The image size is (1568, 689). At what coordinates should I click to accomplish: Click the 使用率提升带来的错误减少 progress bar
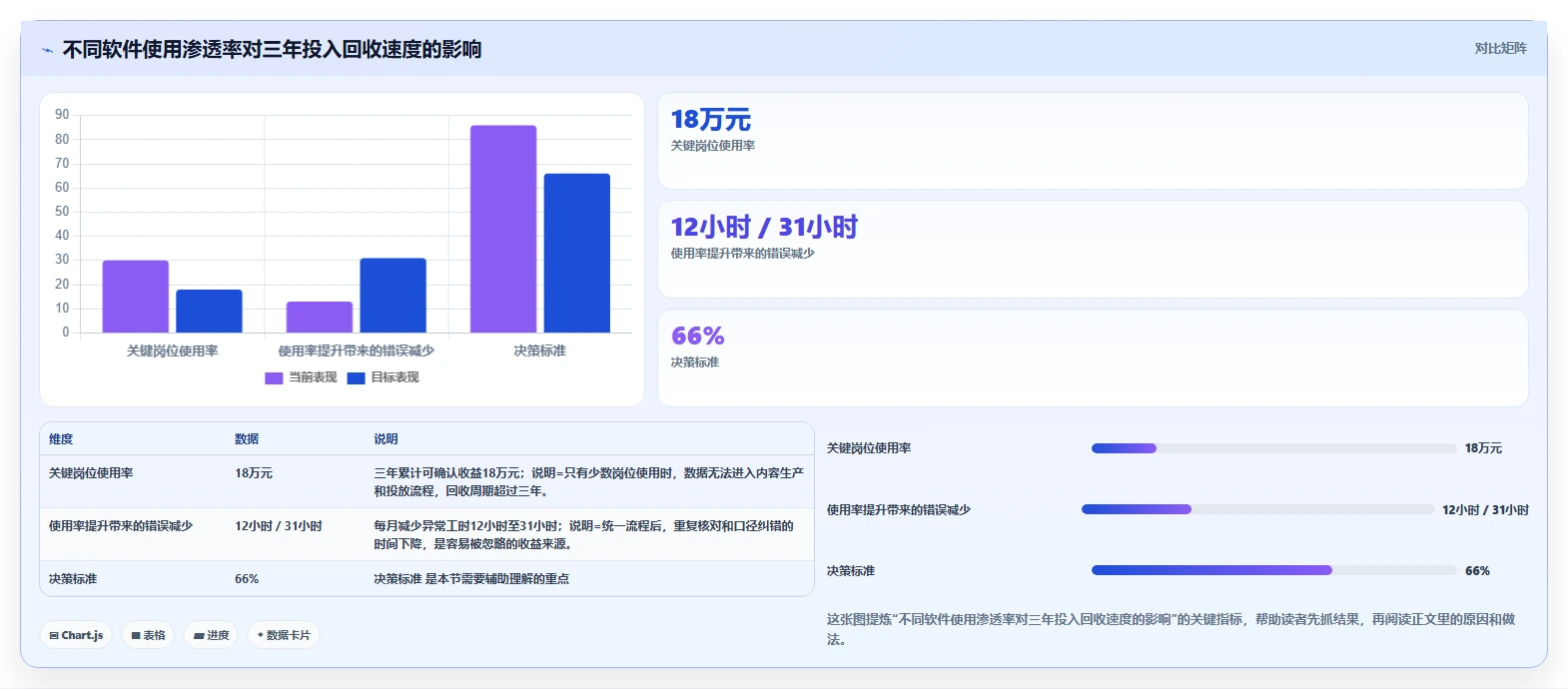coord(1258,509)
